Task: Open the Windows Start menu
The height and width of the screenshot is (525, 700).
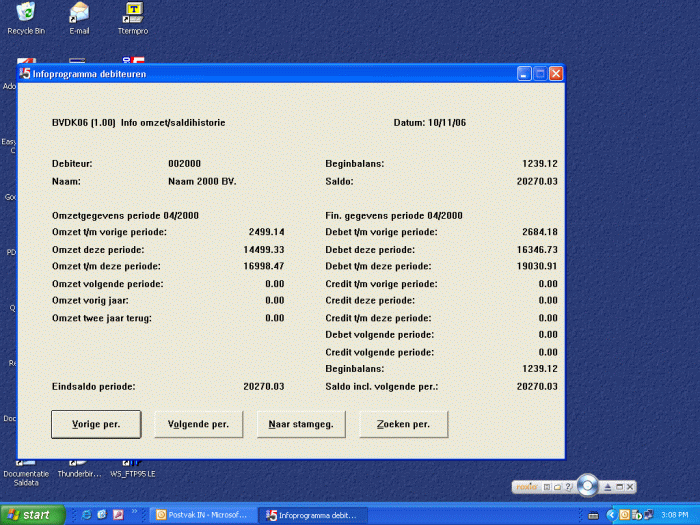Action: (32, 515)
